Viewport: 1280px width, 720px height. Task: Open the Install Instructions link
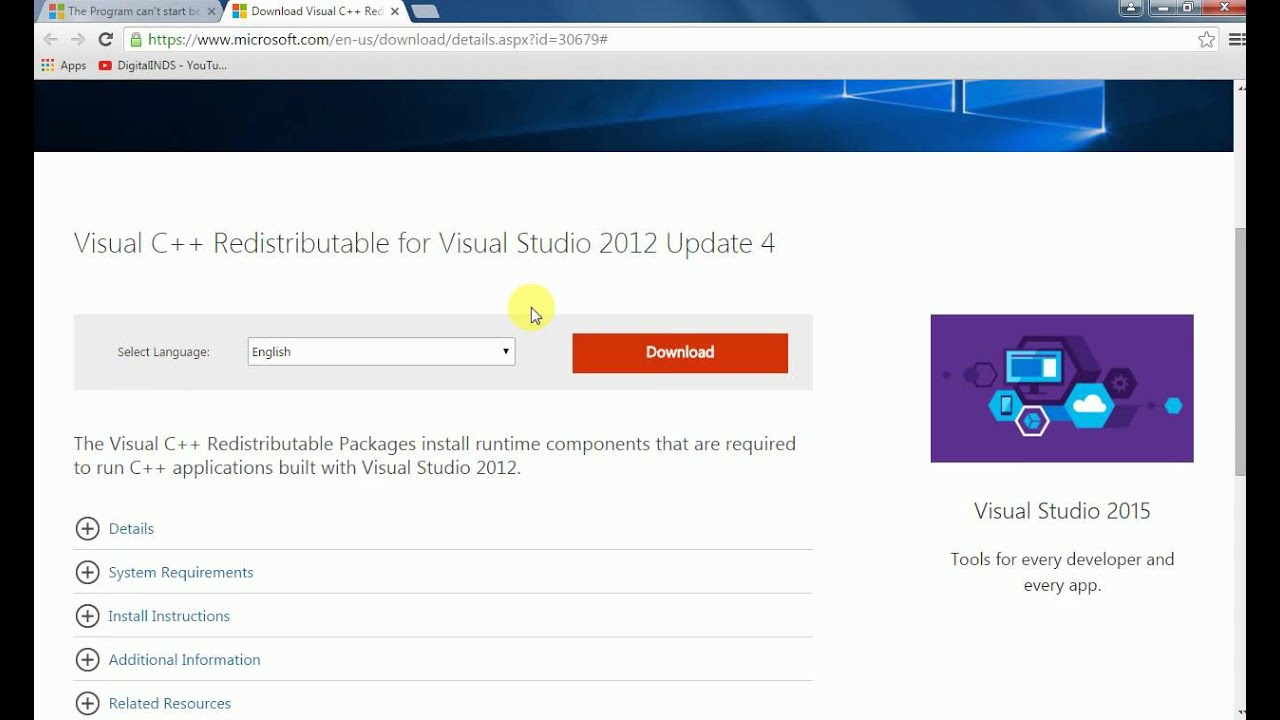coord(169,616)
